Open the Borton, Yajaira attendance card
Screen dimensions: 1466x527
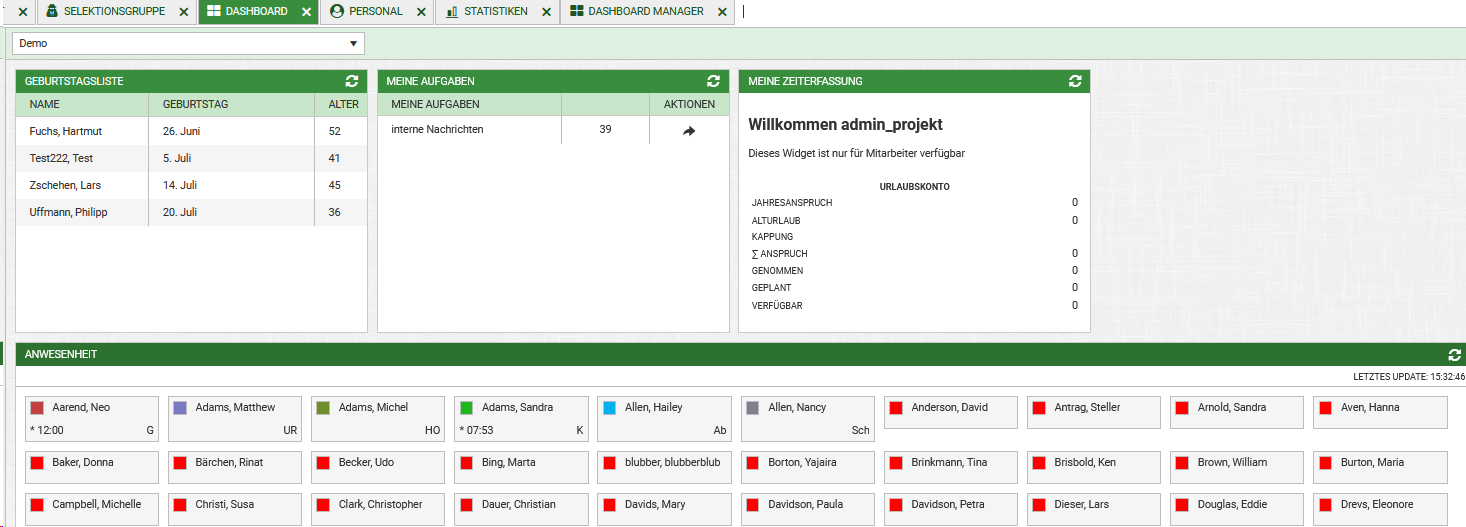(x=808, y=467)
